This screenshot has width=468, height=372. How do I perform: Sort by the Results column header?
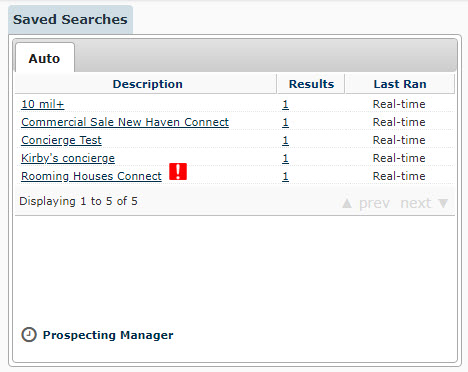coord(311,84)
